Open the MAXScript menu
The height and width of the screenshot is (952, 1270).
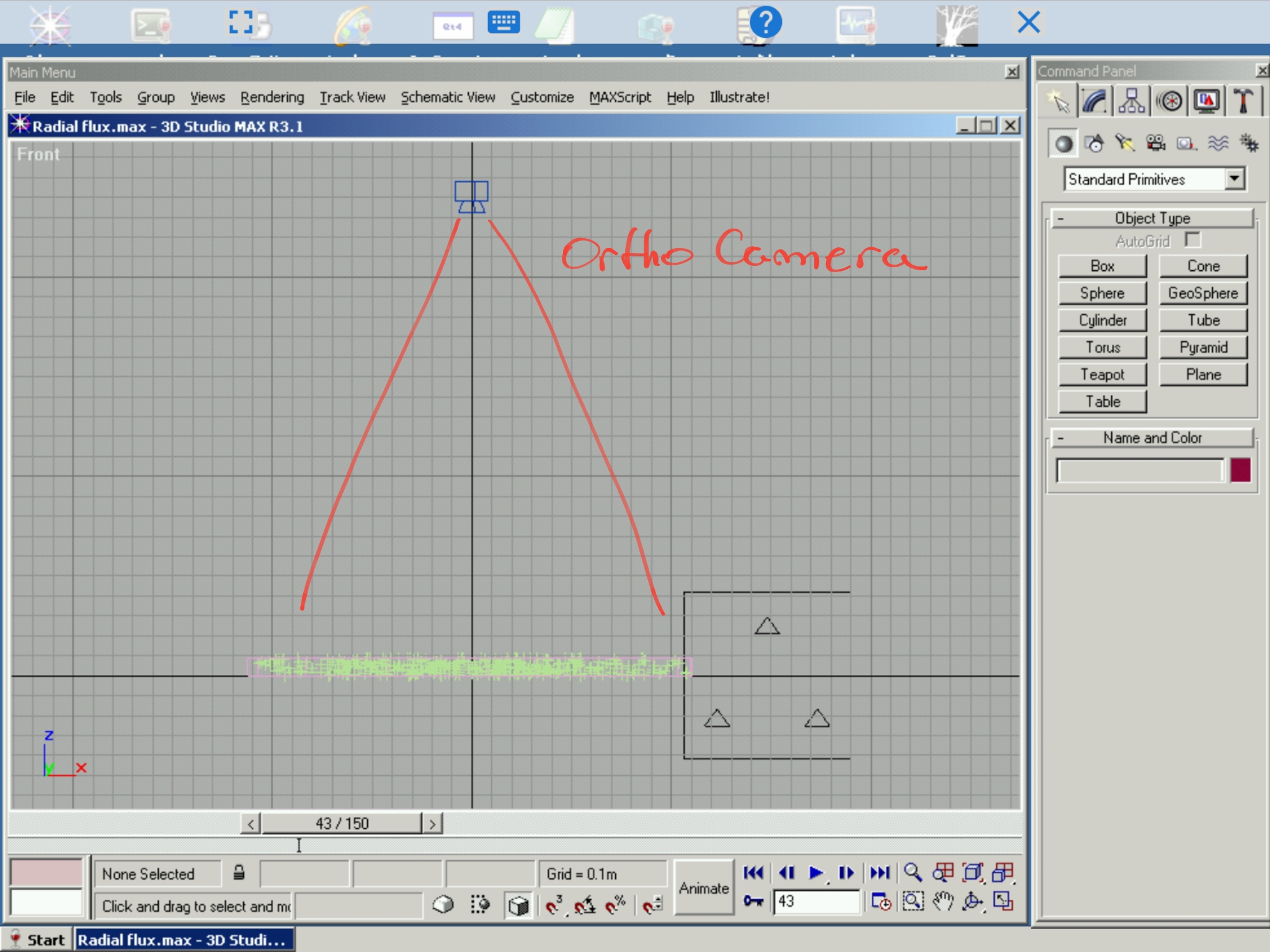619,97
